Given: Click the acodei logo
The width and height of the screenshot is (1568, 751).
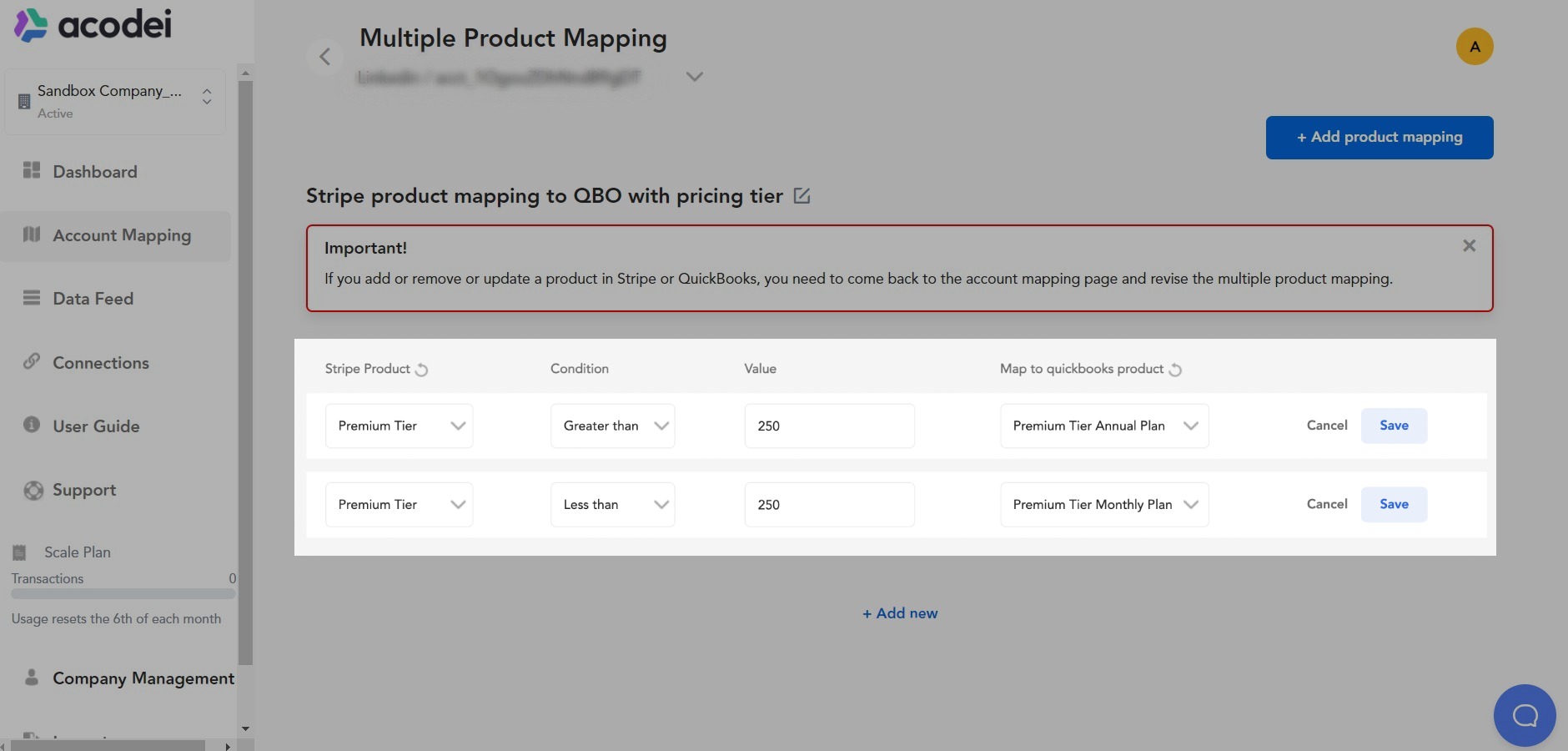Looking at the screenshot, I should pos(93,24).
